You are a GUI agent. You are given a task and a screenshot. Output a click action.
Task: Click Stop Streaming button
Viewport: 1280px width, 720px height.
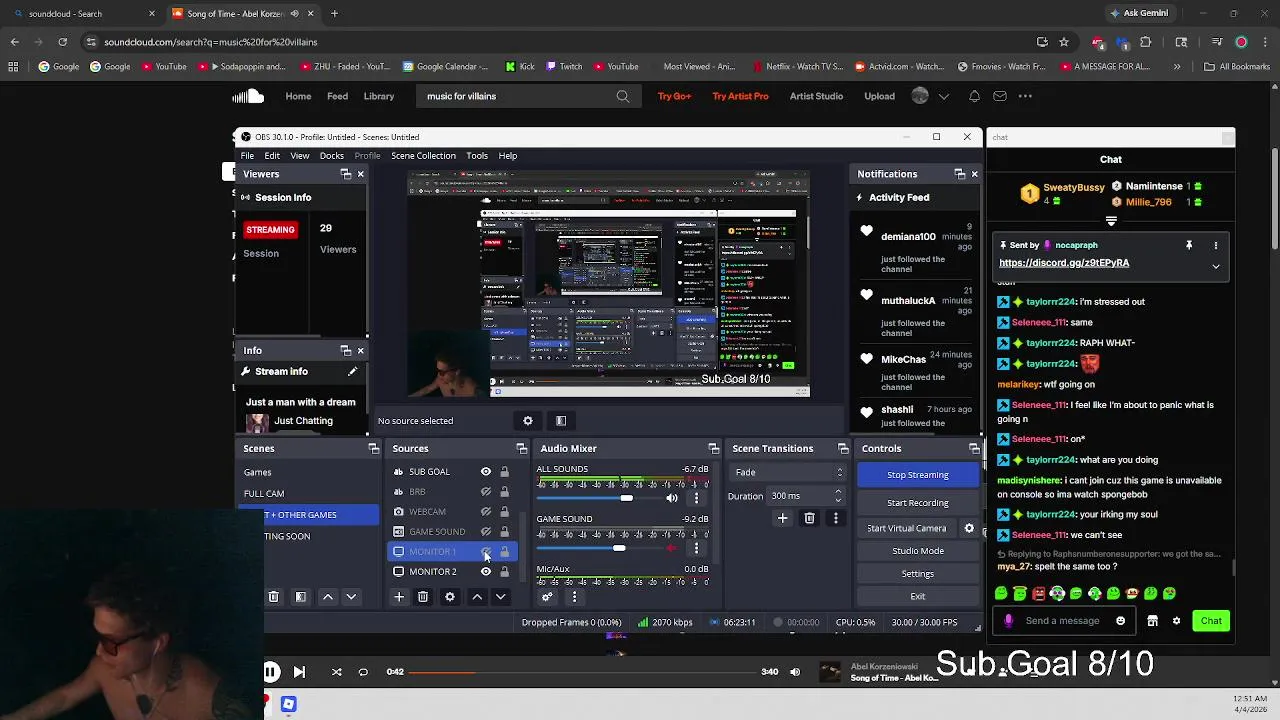pos(918,475)
